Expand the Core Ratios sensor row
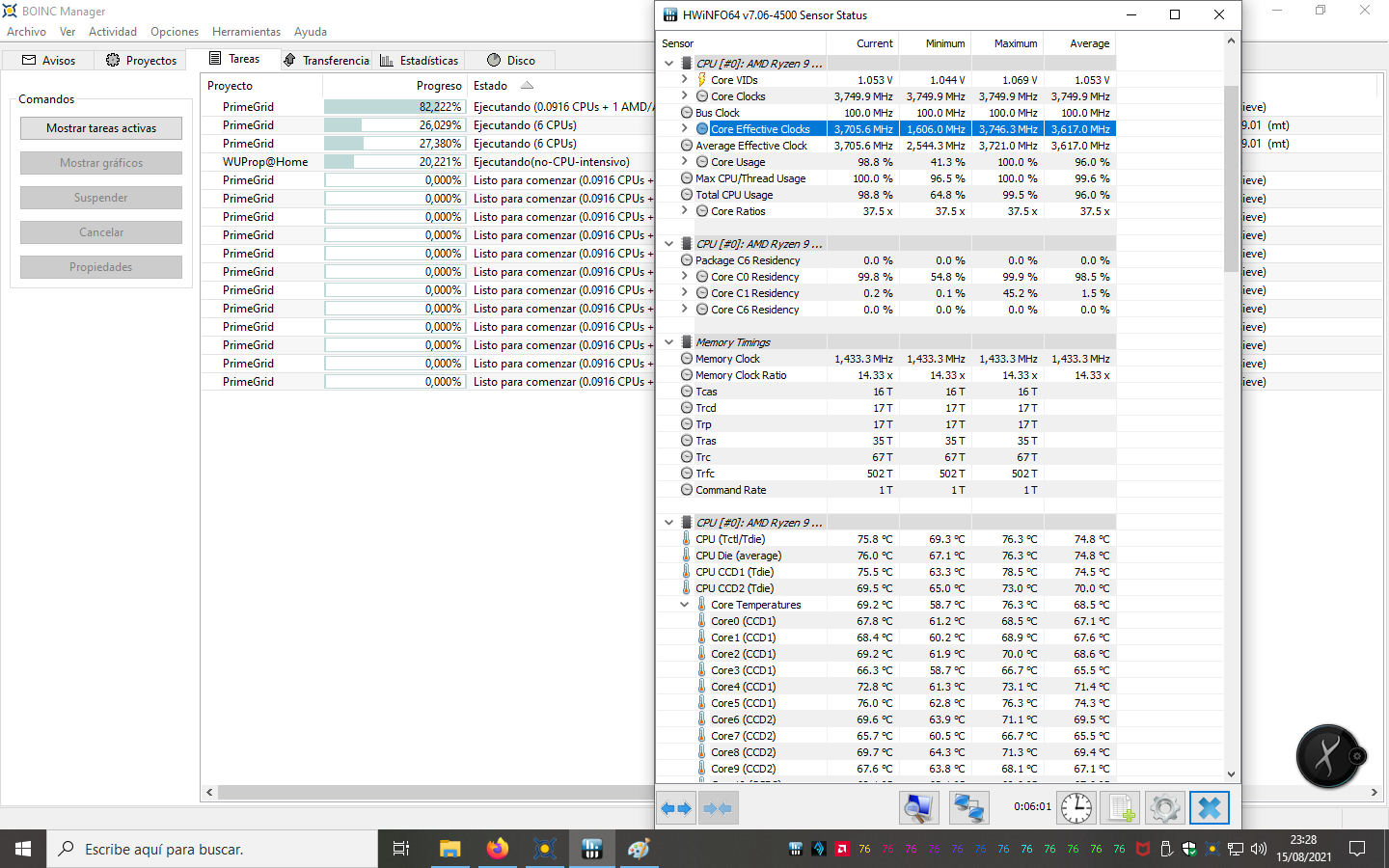1389x868 pixels. (x=685, y=211)
